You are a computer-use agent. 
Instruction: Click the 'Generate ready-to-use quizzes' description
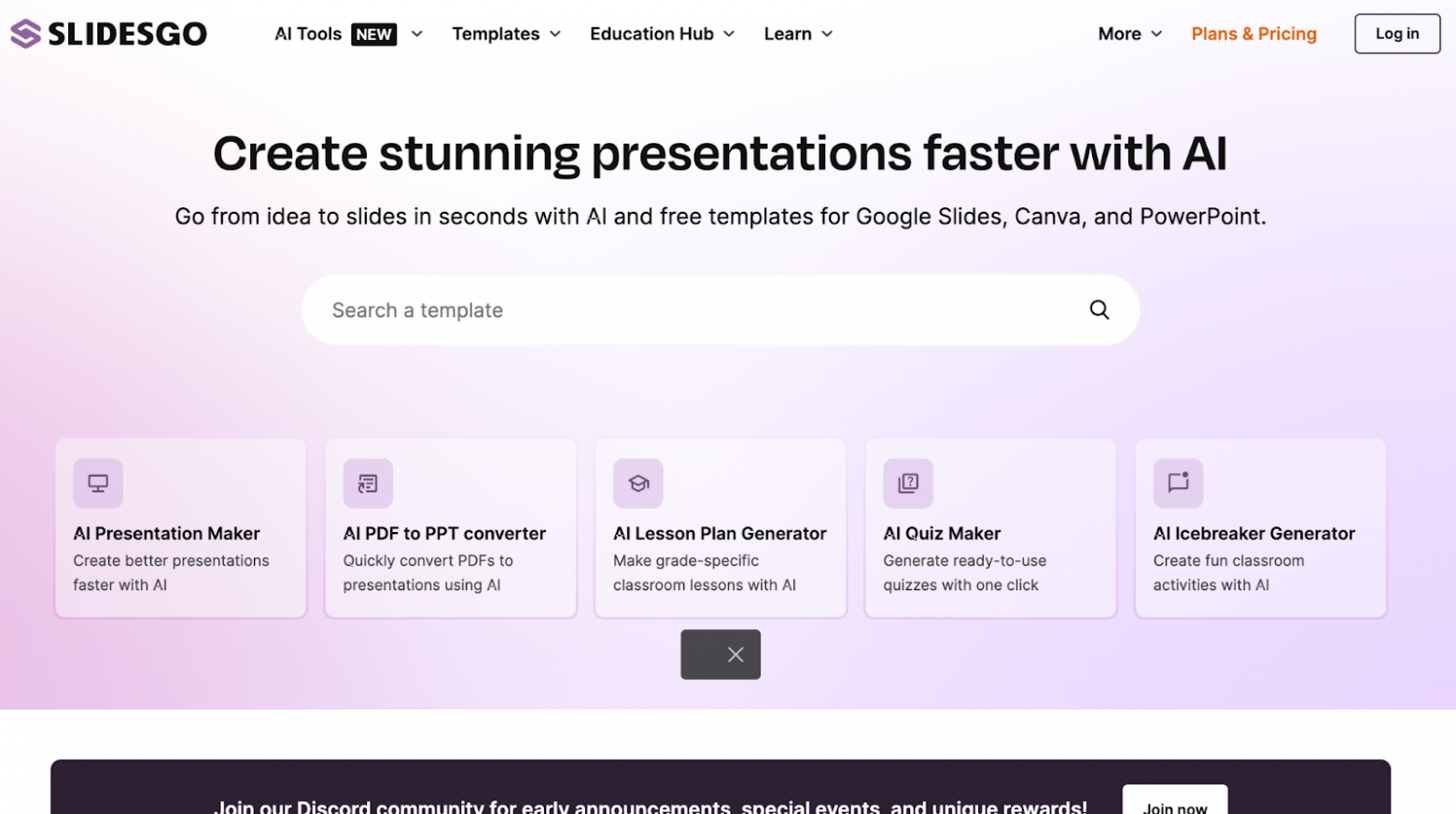tap(965, 573)
